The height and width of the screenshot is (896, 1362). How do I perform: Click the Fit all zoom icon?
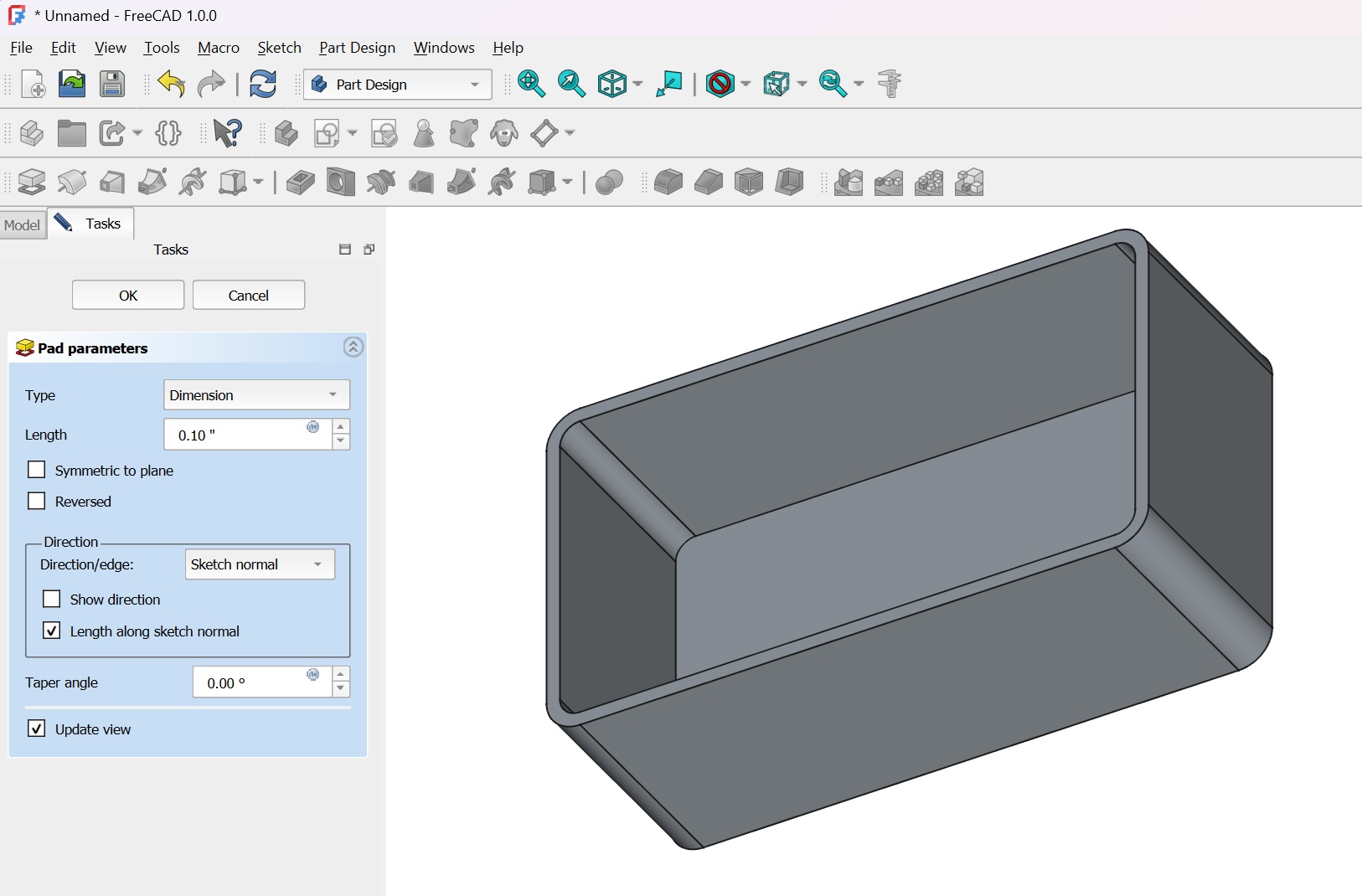[x=531, y=85]
